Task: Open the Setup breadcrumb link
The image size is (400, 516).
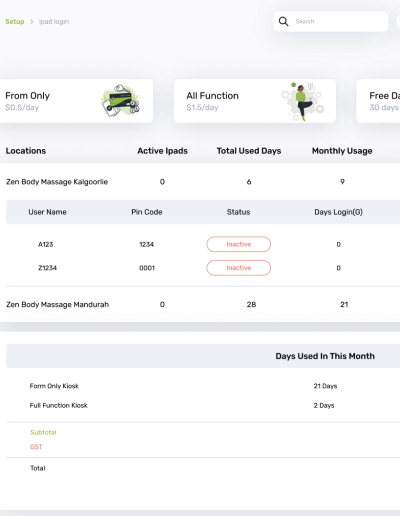Action: click(x=15, y=22)
